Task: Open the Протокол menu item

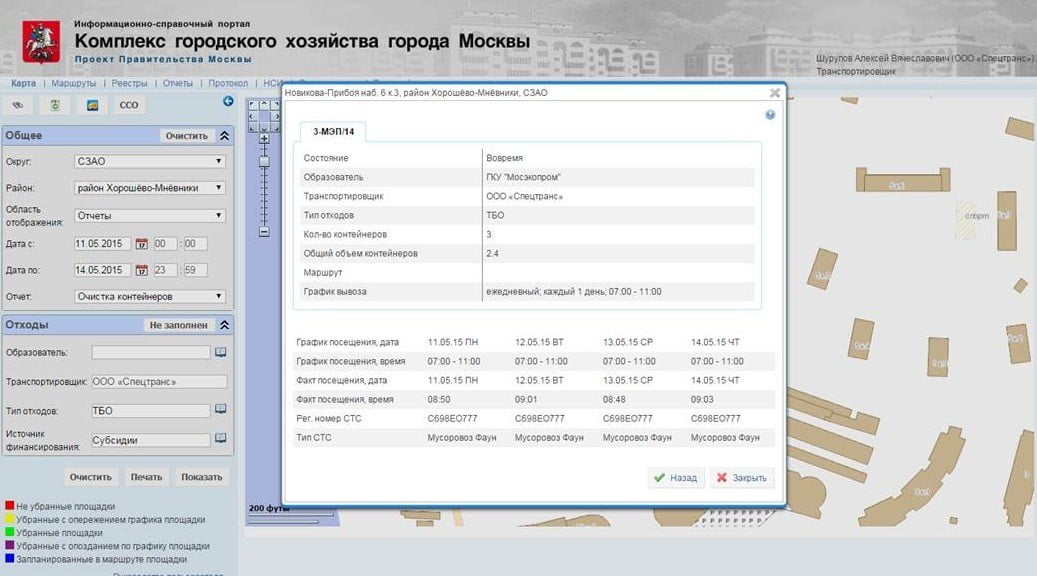Action: coord(228,83)
